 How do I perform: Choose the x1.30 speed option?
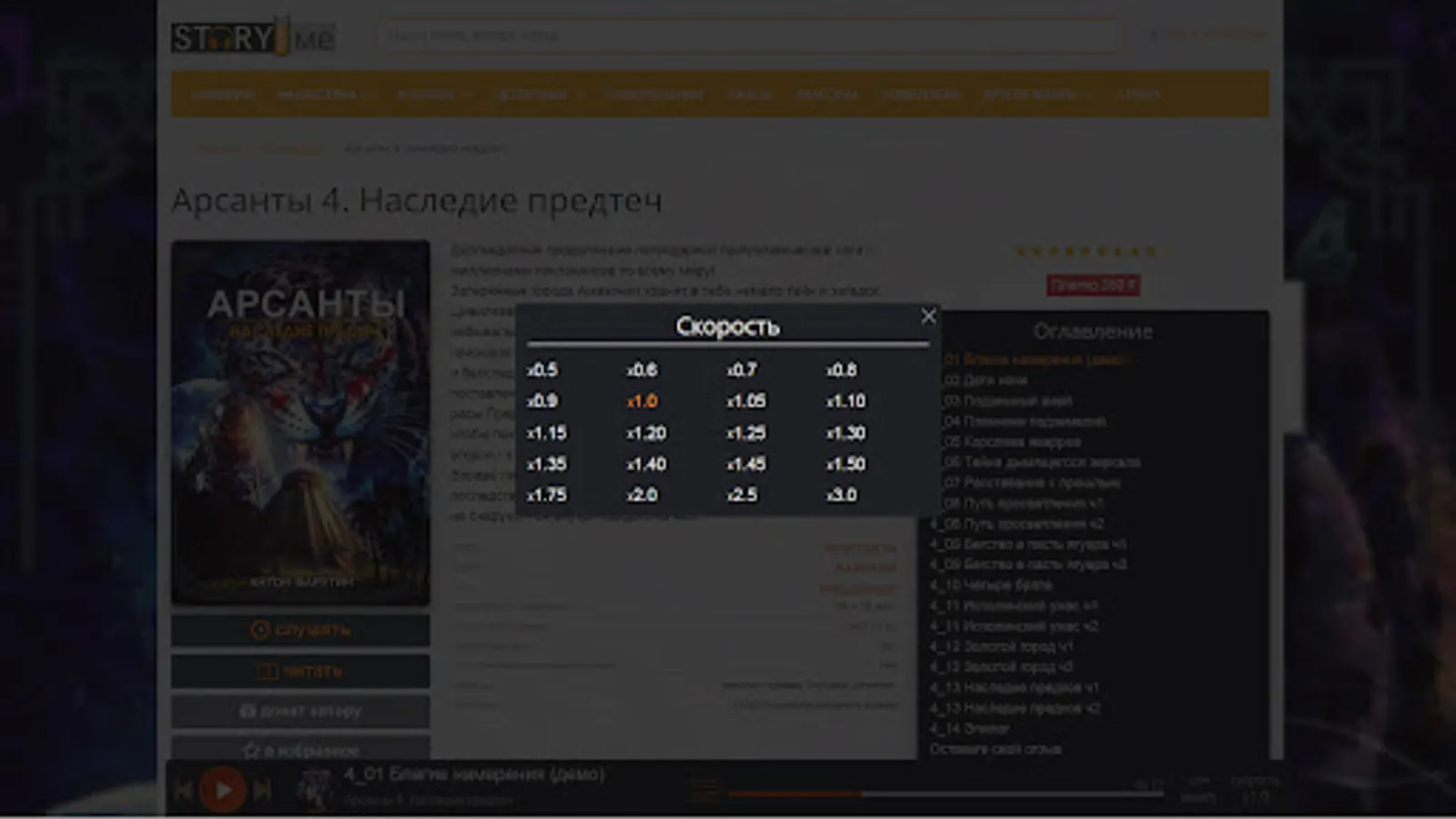click(846, 433)
